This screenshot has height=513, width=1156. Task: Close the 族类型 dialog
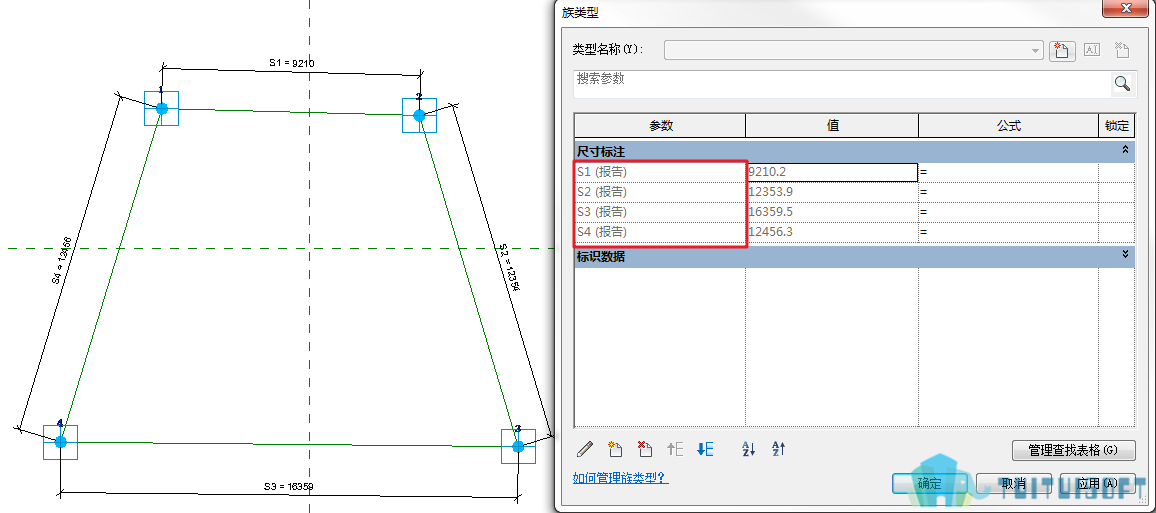point(1126,9)
